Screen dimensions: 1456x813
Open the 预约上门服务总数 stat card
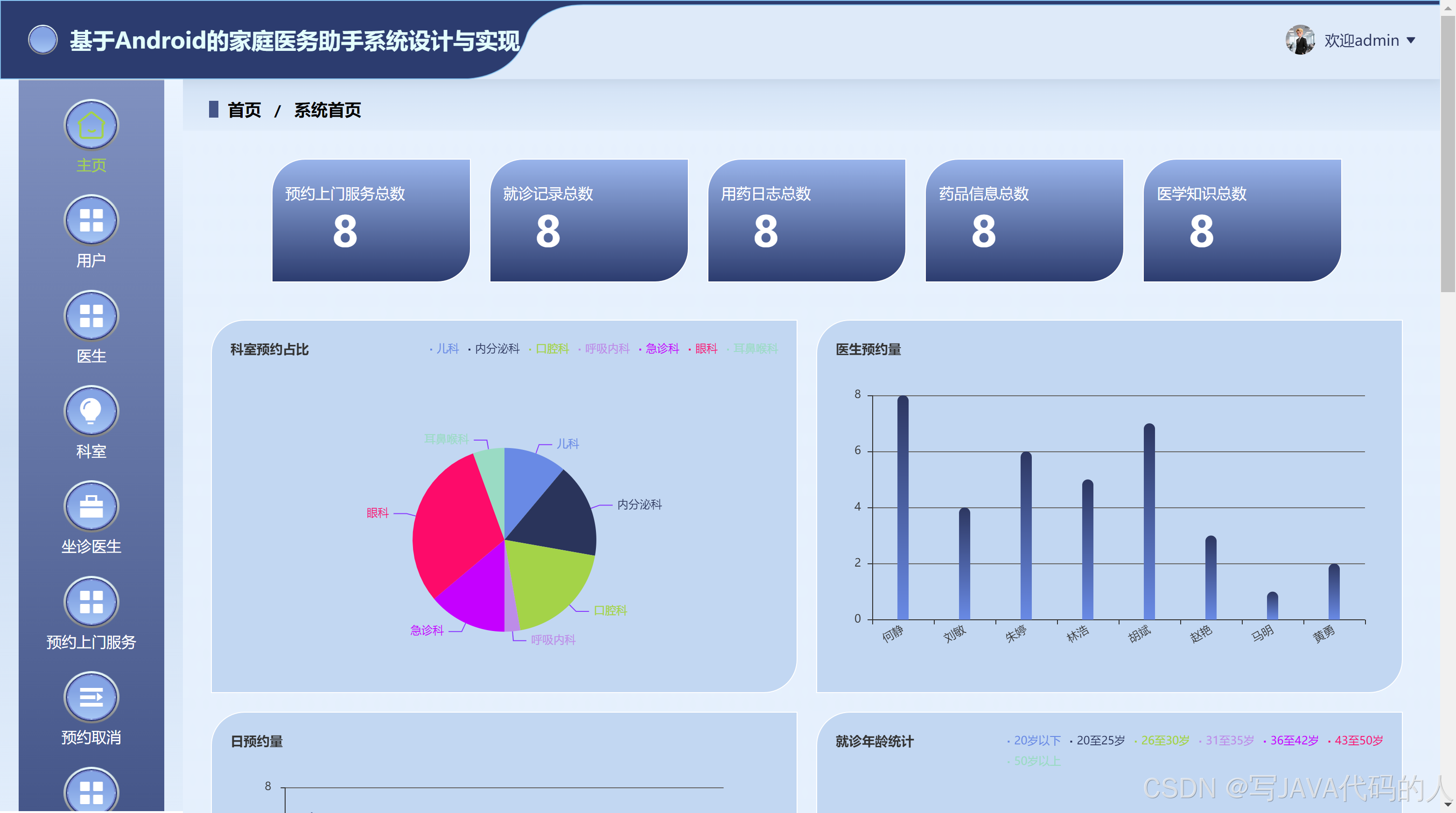pos(371,220)
